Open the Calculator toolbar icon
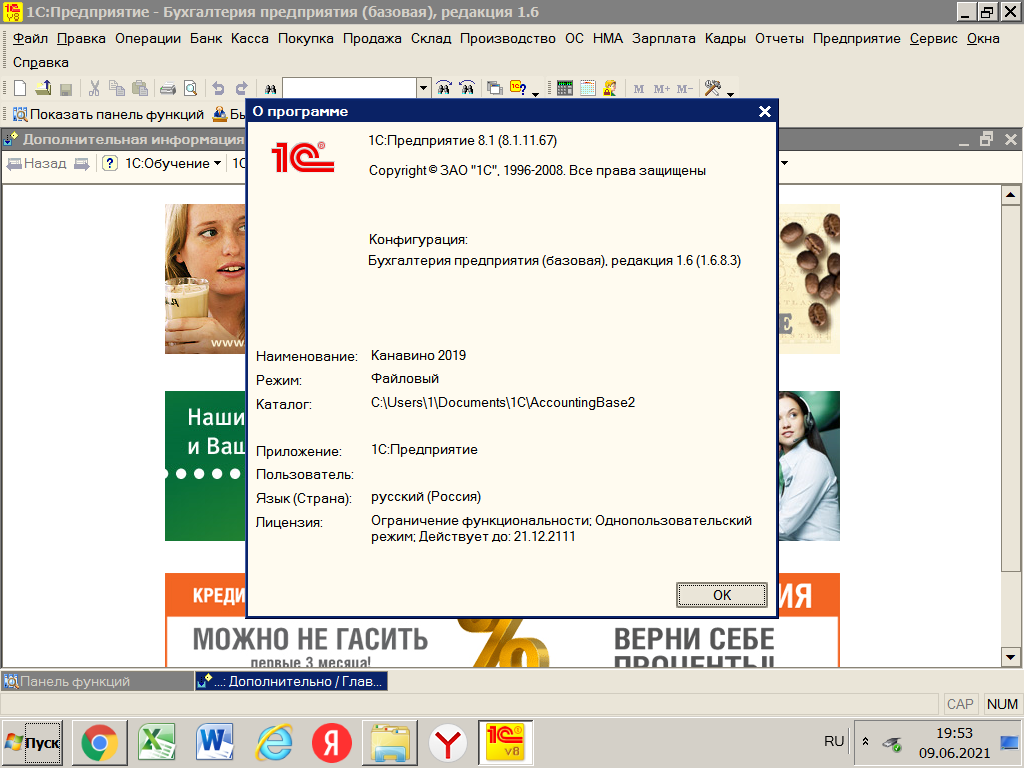This screenshot has width=1024, height=768. coord(565,88)
